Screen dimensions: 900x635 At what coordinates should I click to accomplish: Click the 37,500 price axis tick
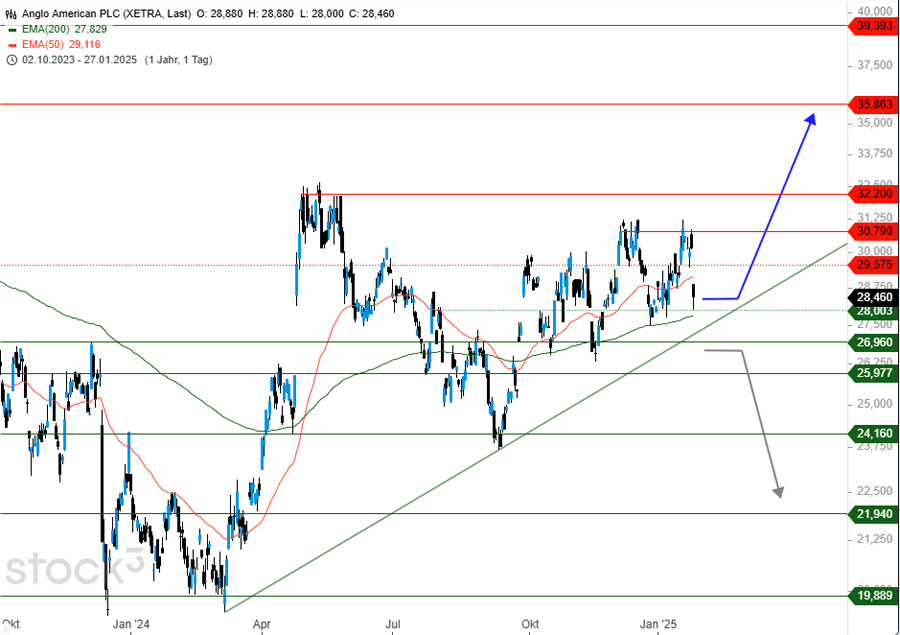875,66
